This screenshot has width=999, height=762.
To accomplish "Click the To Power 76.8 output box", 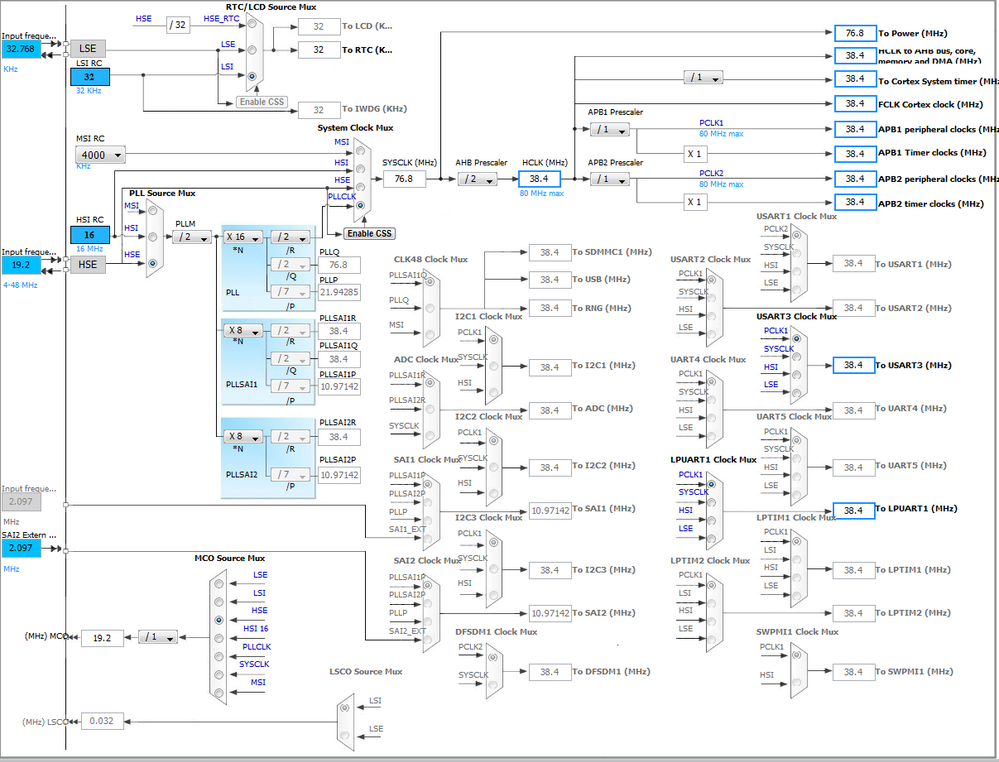I will [x=855, y=33].
